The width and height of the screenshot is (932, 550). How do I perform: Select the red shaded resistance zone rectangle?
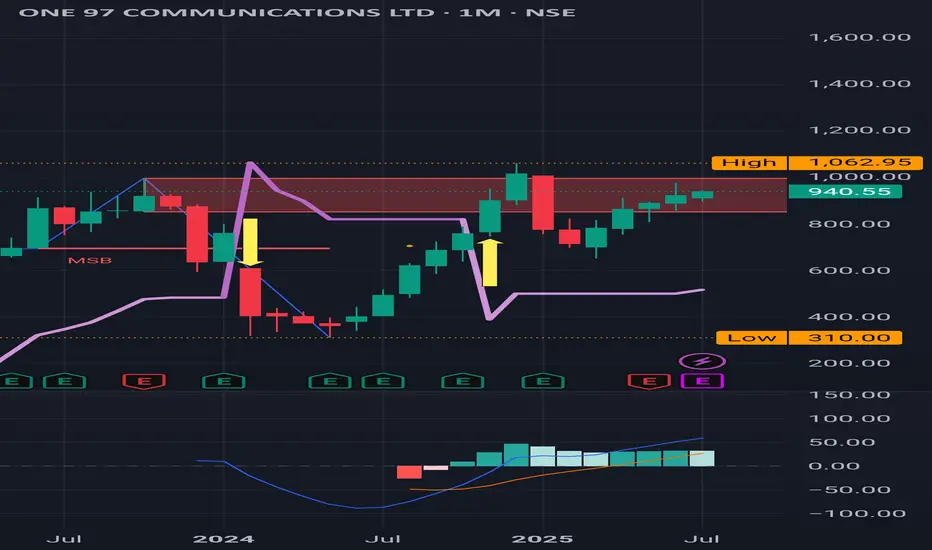[x=466, y=195]
